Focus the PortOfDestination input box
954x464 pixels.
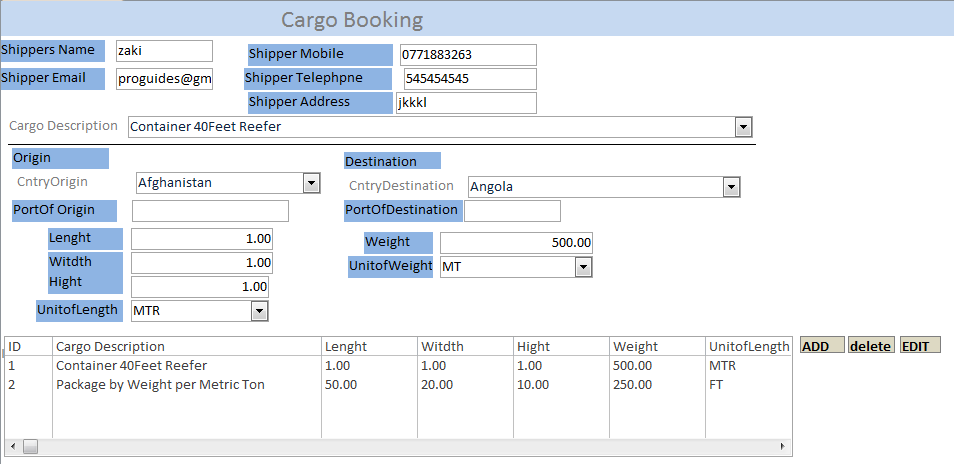(512, 211)
